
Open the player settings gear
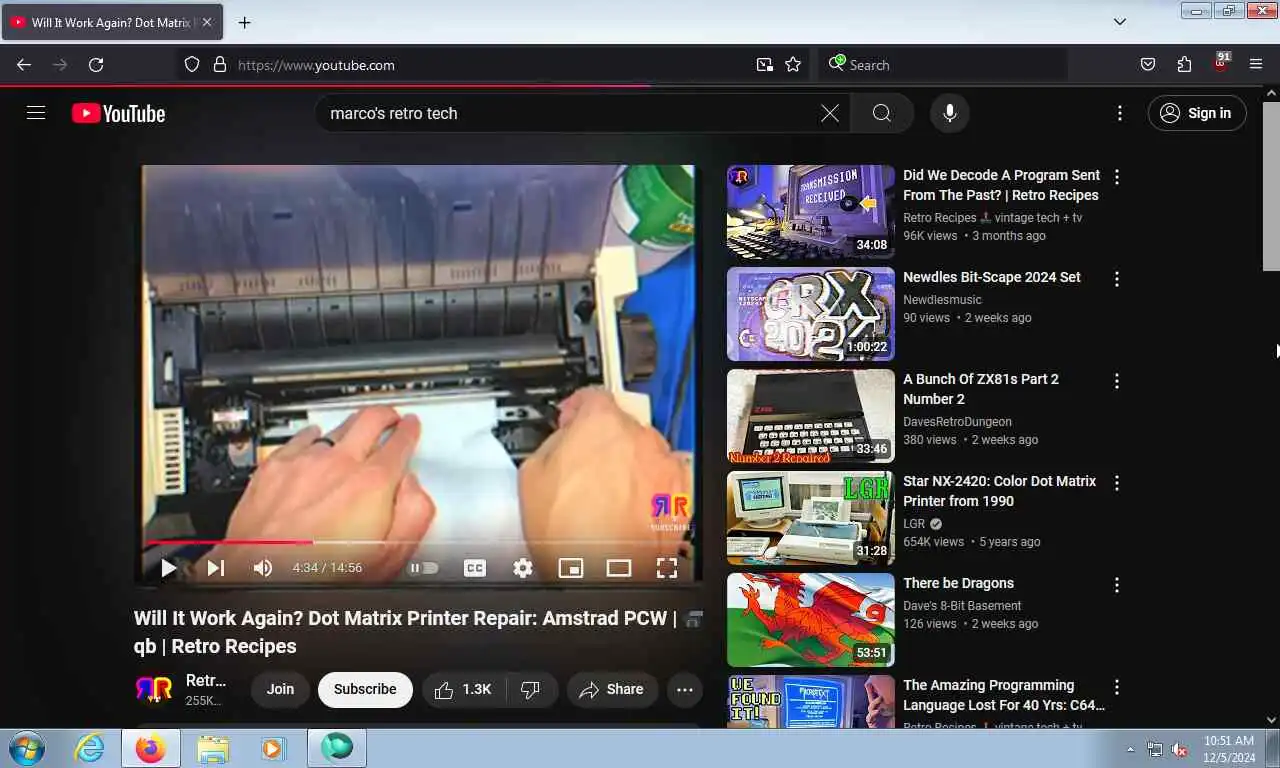click(x=523, y=568)
